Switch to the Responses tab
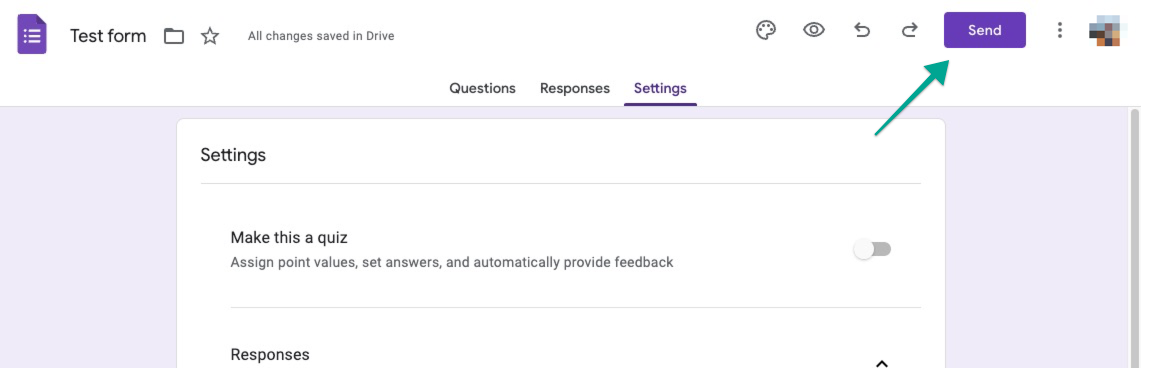The width and height of the screenshot is (1151, 368). coord(575,88)
